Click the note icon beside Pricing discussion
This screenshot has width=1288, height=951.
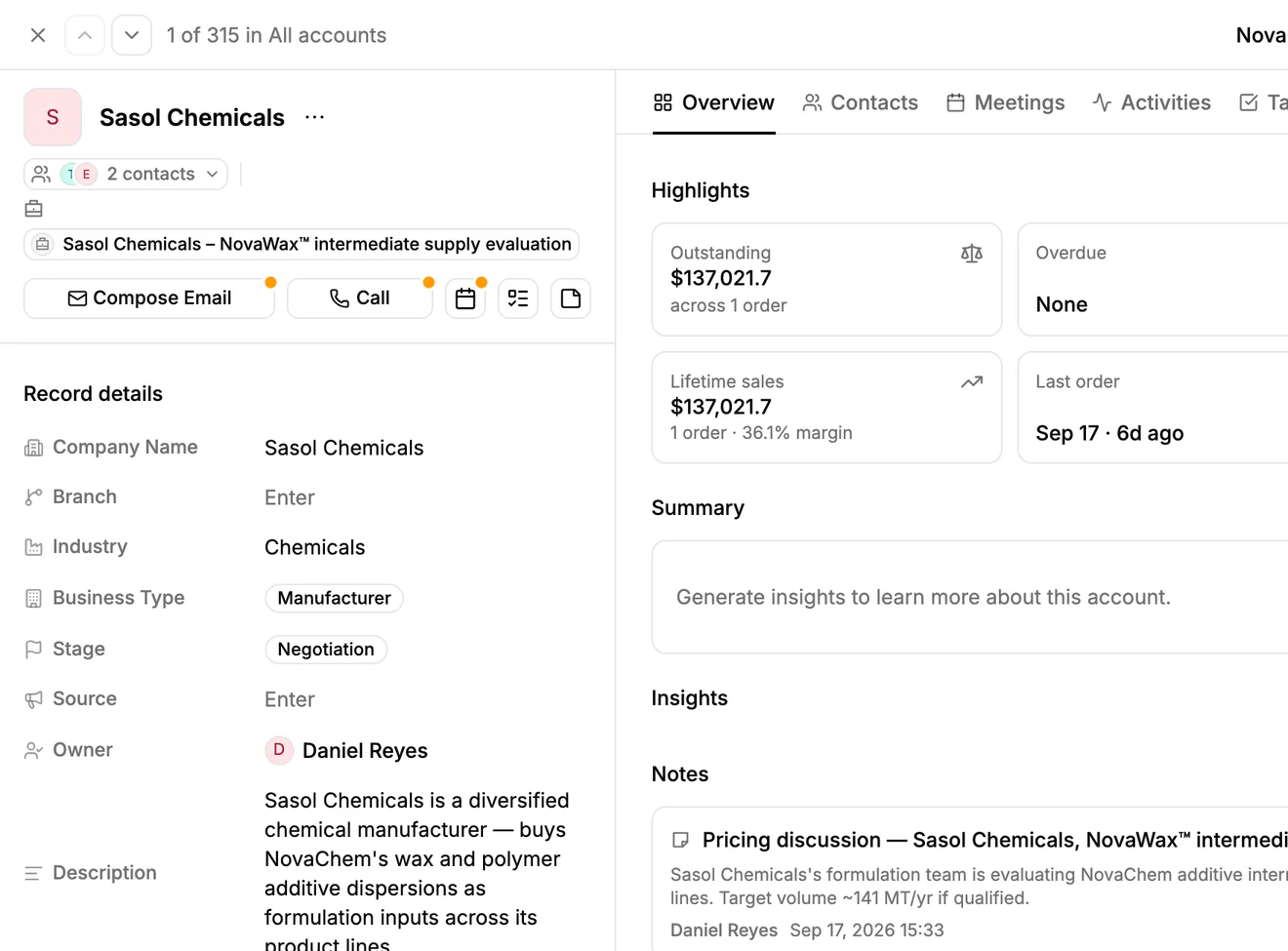click(x=681, y=840)
